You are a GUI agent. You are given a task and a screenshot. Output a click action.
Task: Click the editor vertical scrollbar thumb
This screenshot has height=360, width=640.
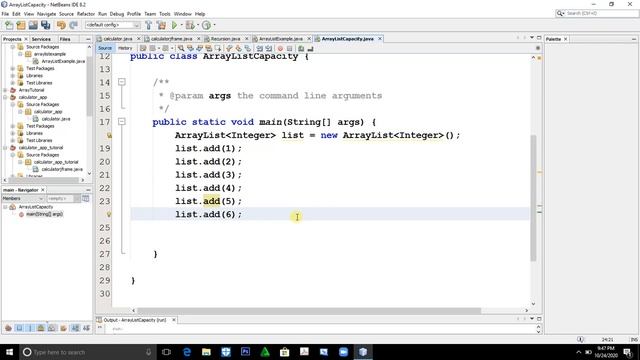pos(533,198)
